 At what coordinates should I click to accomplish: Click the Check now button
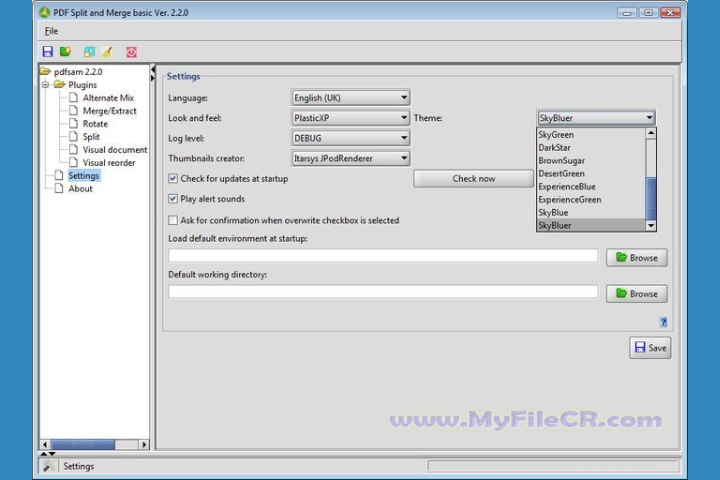(473, 178)
